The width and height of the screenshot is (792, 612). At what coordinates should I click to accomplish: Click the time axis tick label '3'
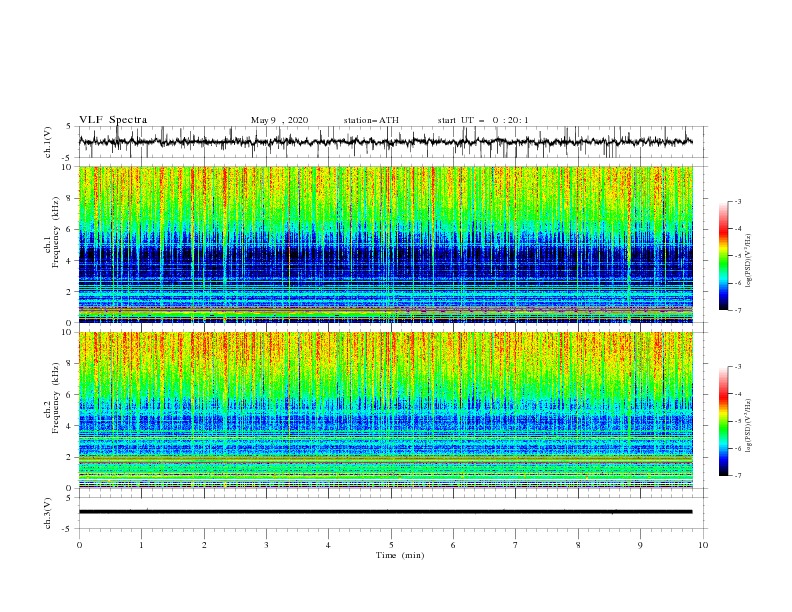click(266, 545)
